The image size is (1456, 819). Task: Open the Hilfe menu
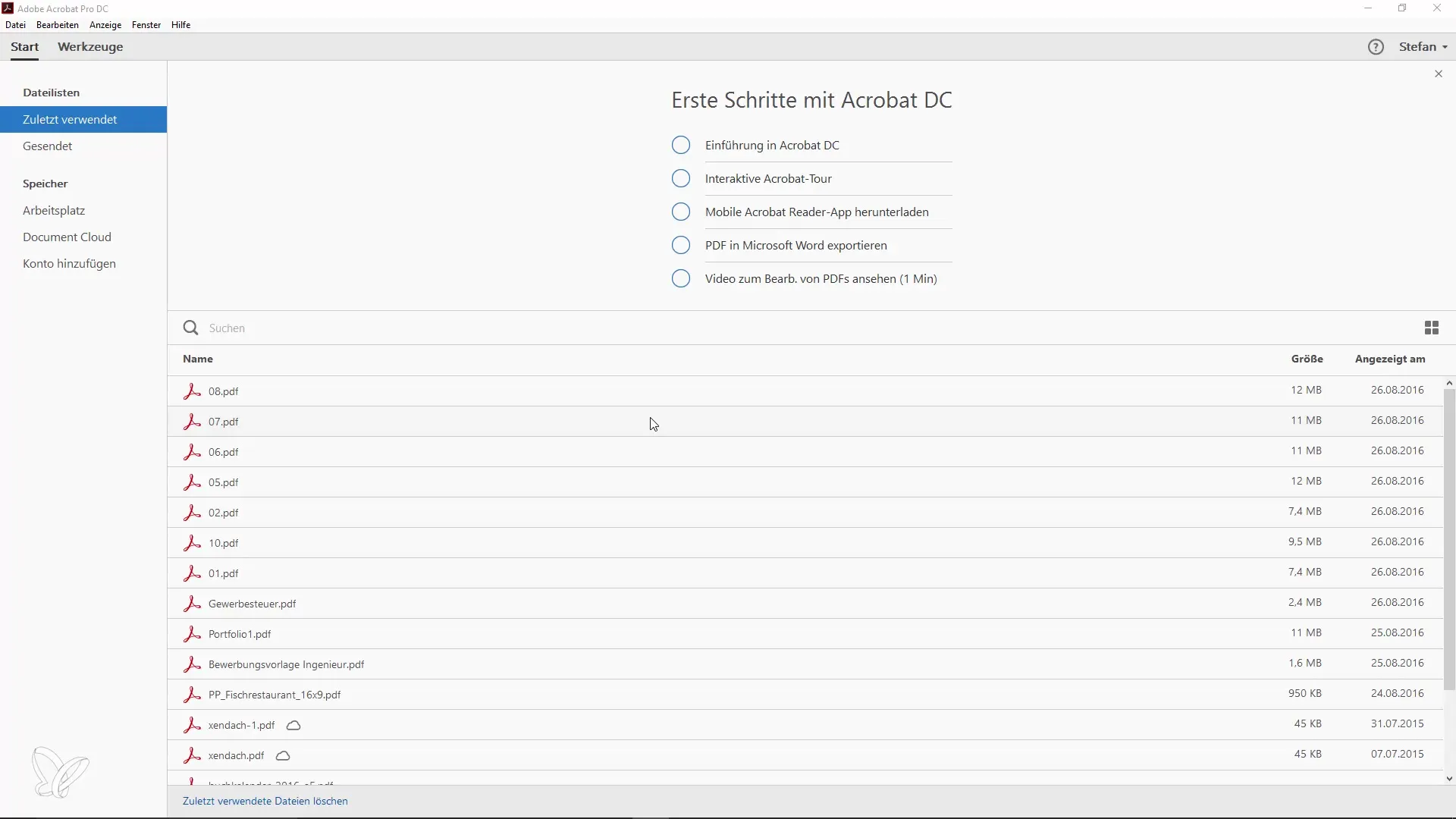(180, 25)
